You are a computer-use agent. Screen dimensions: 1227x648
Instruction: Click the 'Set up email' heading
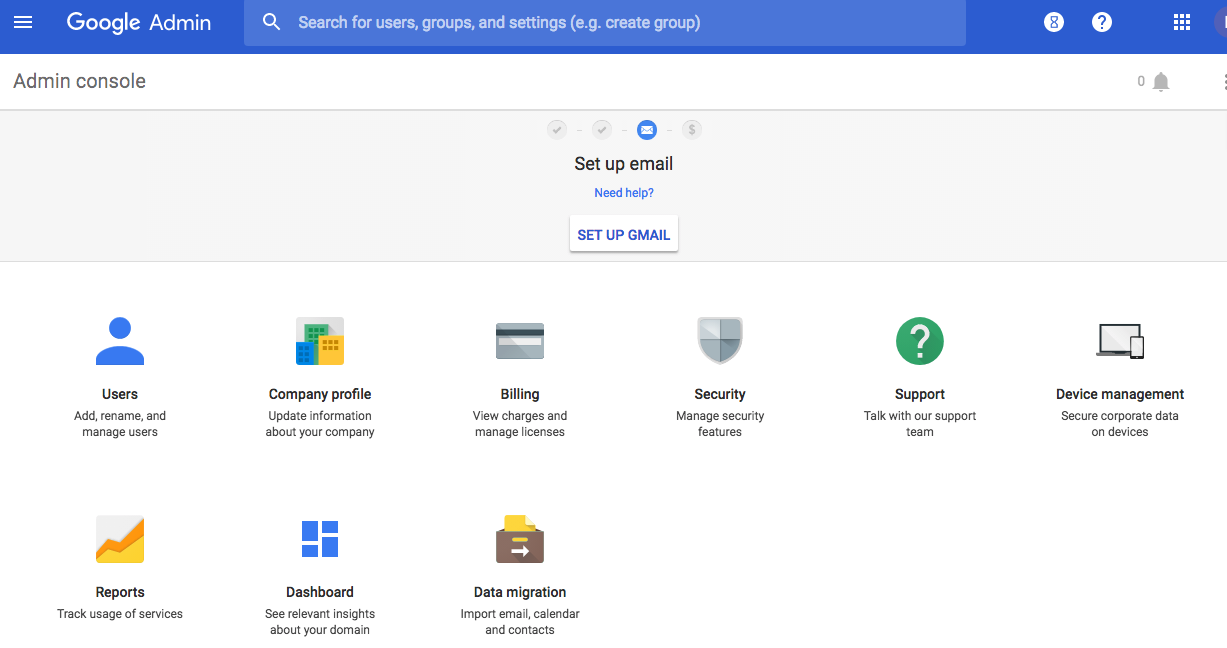pos(624,164)
